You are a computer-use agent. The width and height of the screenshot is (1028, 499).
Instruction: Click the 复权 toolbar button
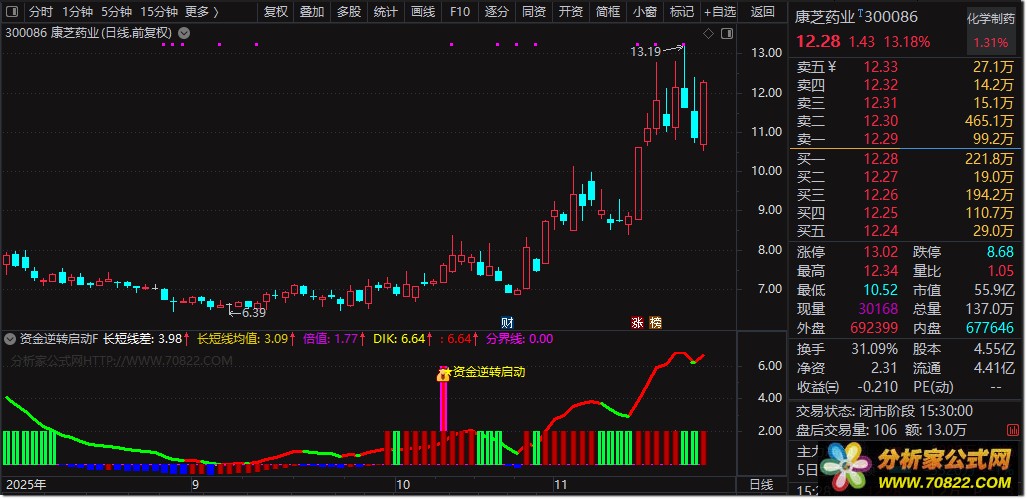click(275, 12)
